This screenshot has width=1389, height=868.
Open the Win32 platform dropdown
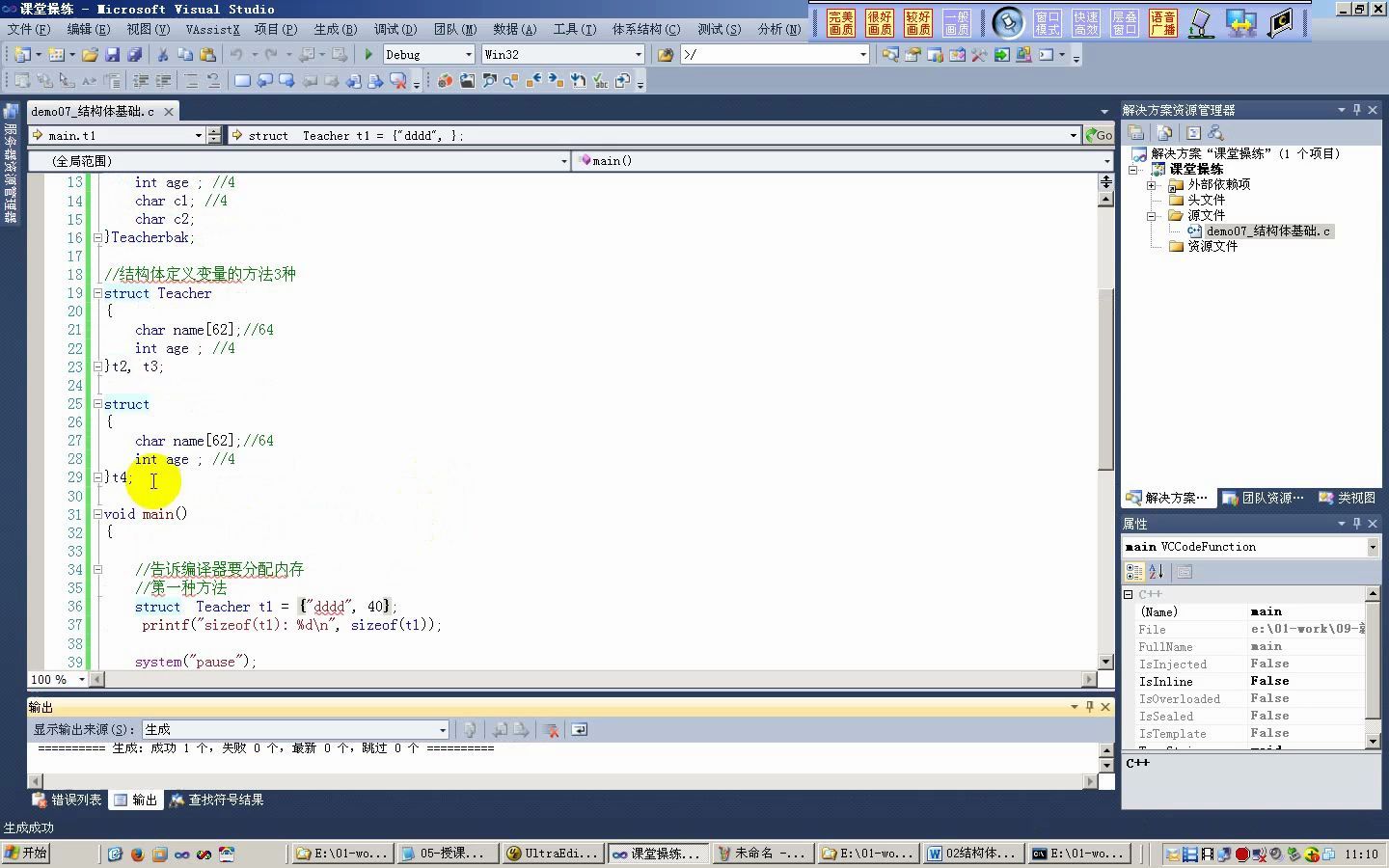click(639, 55)
